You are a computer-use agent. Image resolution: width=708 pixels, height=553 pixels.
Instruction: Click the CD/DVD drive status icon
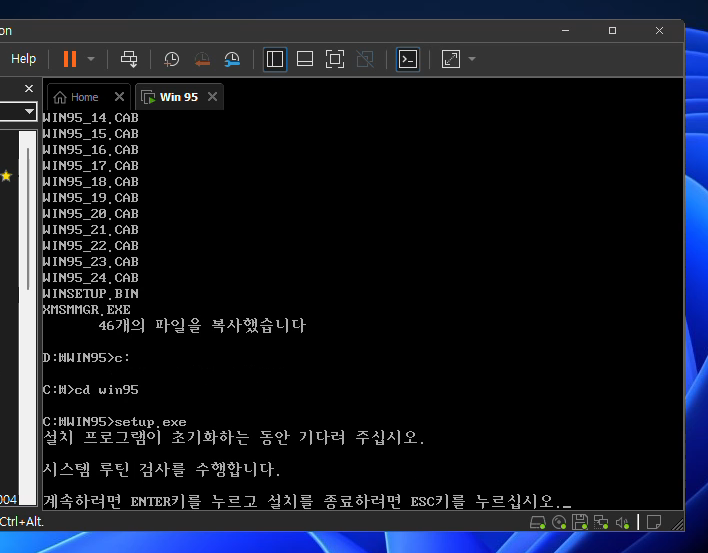(x=559, y=522)
